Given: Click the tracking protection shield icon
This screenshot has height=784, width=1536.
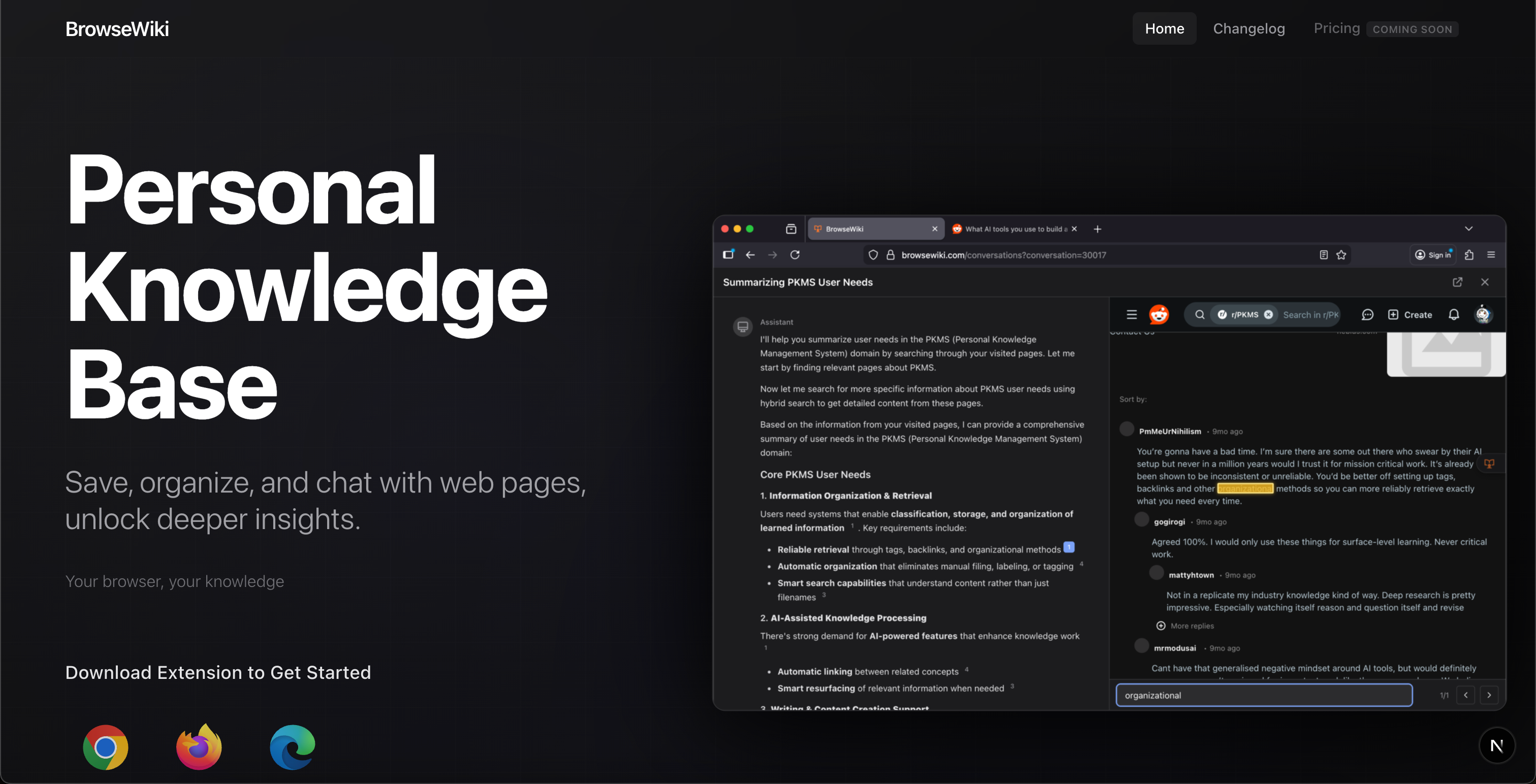Looking at the screenshot, I should [x=873, y=254].
